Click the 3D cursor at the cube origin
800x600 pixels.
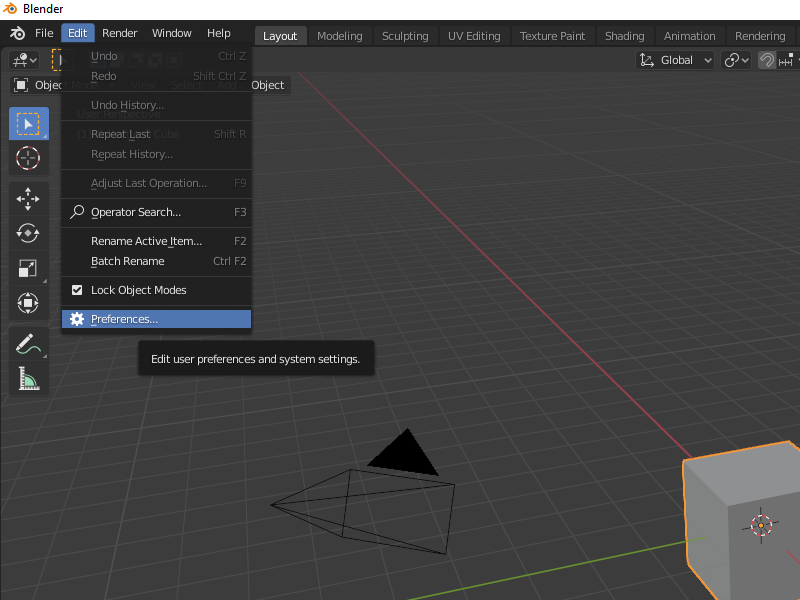coord(761,525)
